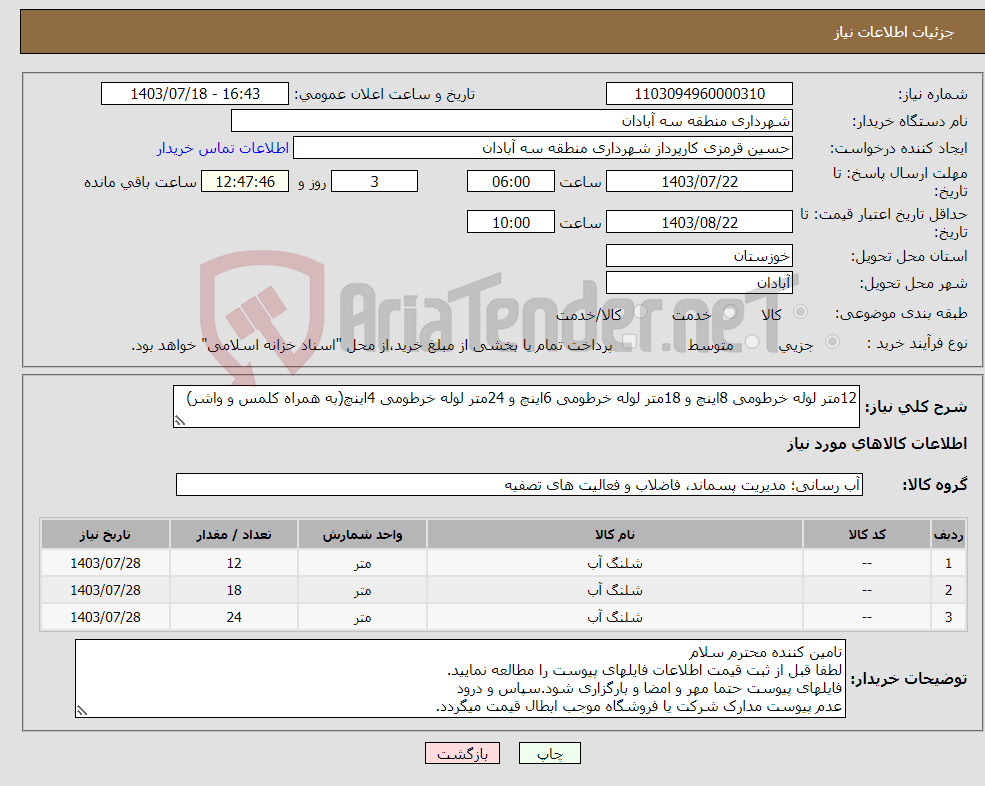Click the announcement date field 1403/07/18 - 16:43

tap(195, 94)
